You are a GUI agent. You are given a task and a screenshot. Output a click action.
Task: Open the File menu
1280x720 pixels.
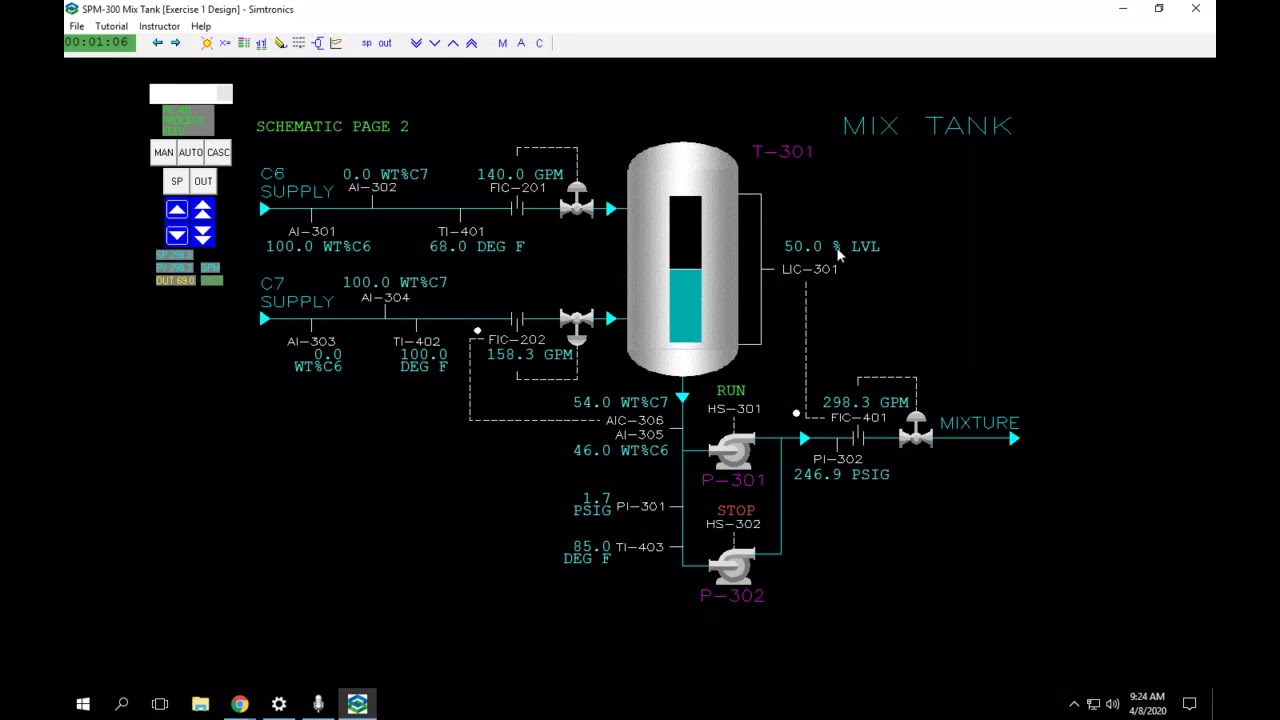(76, 26)
